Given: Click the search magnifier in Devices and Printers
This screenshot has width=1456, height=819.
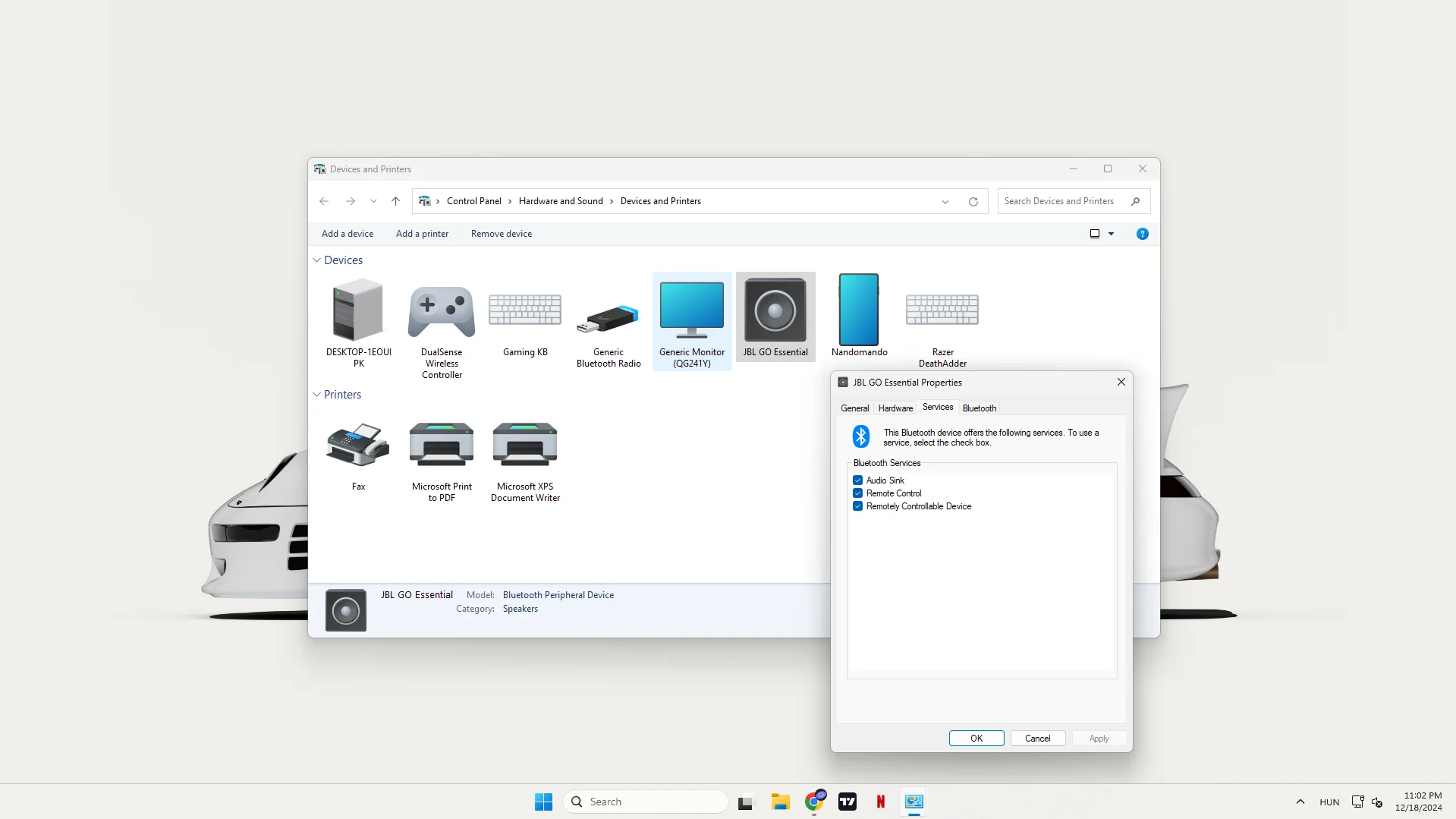Looking at the screenshot, I should click(x=1135, y=201).
